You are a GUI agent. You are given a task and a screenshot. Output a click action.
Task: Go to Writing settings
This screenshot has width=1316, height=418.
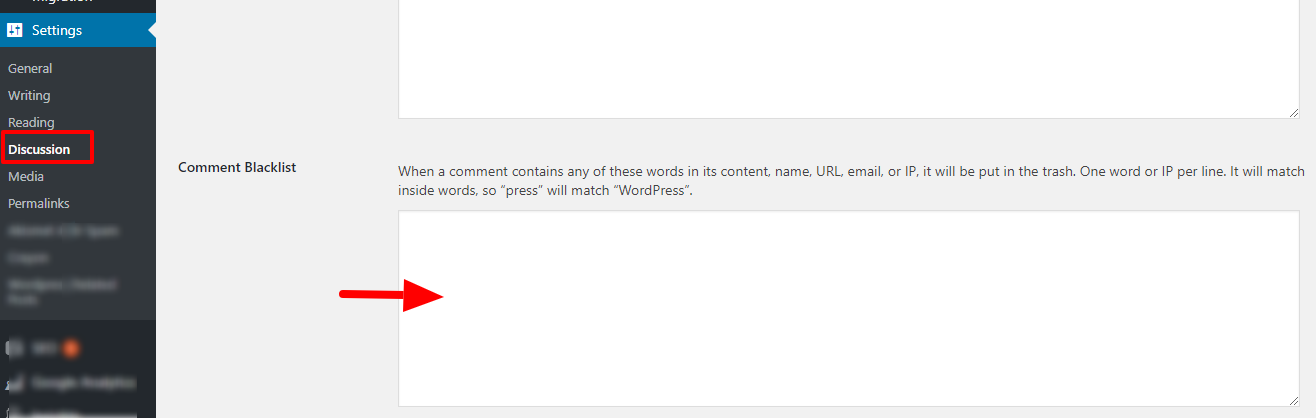29,95
